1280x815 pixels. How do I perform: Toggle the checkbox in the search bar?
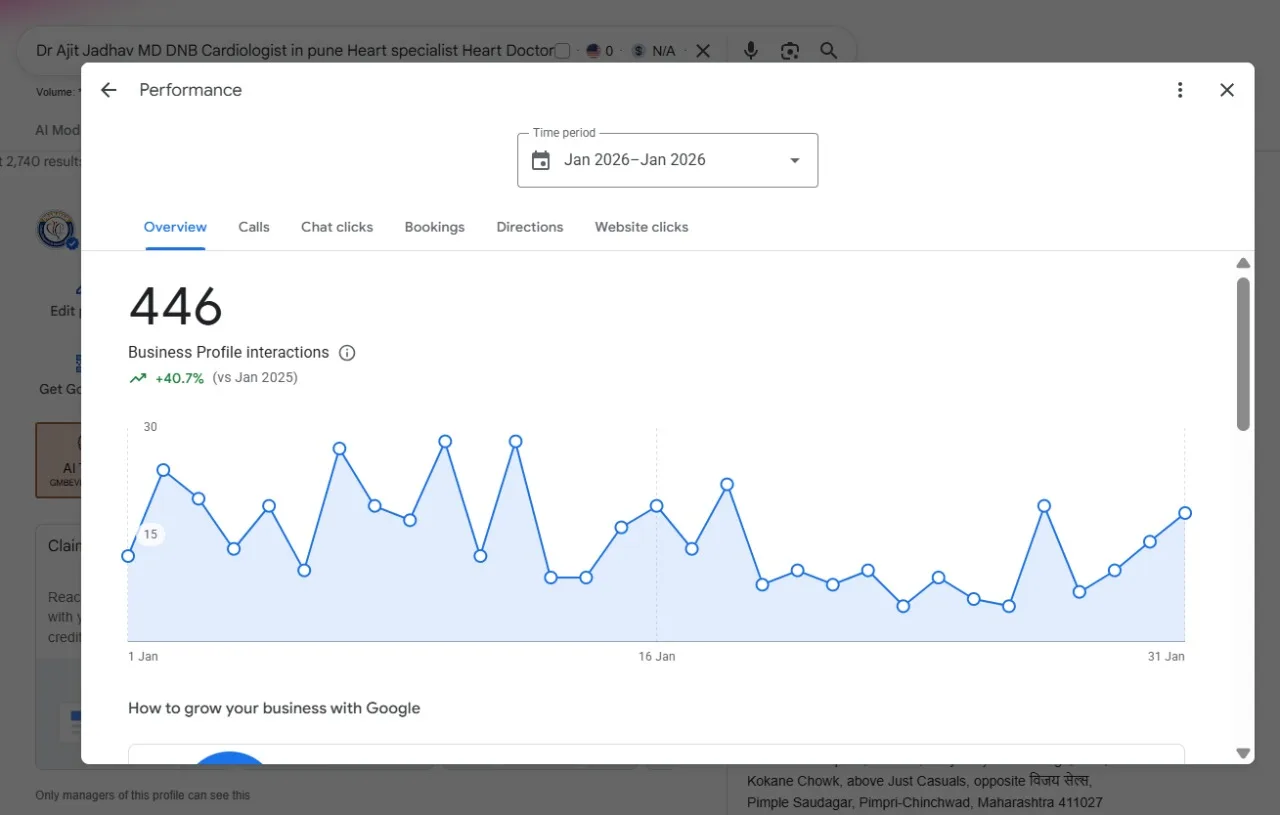pyautogui.click(x=562, y=51)
